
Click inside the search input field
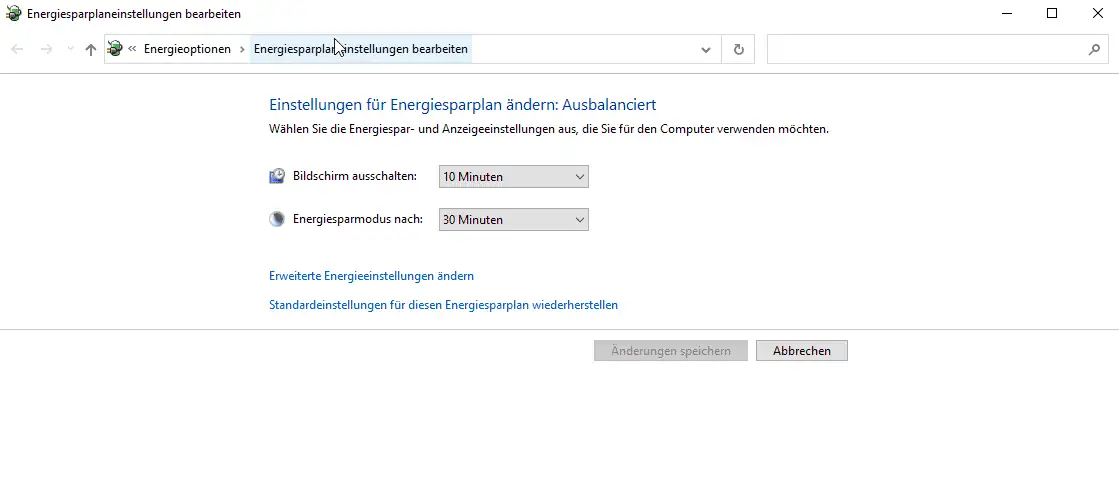(925, 49)
